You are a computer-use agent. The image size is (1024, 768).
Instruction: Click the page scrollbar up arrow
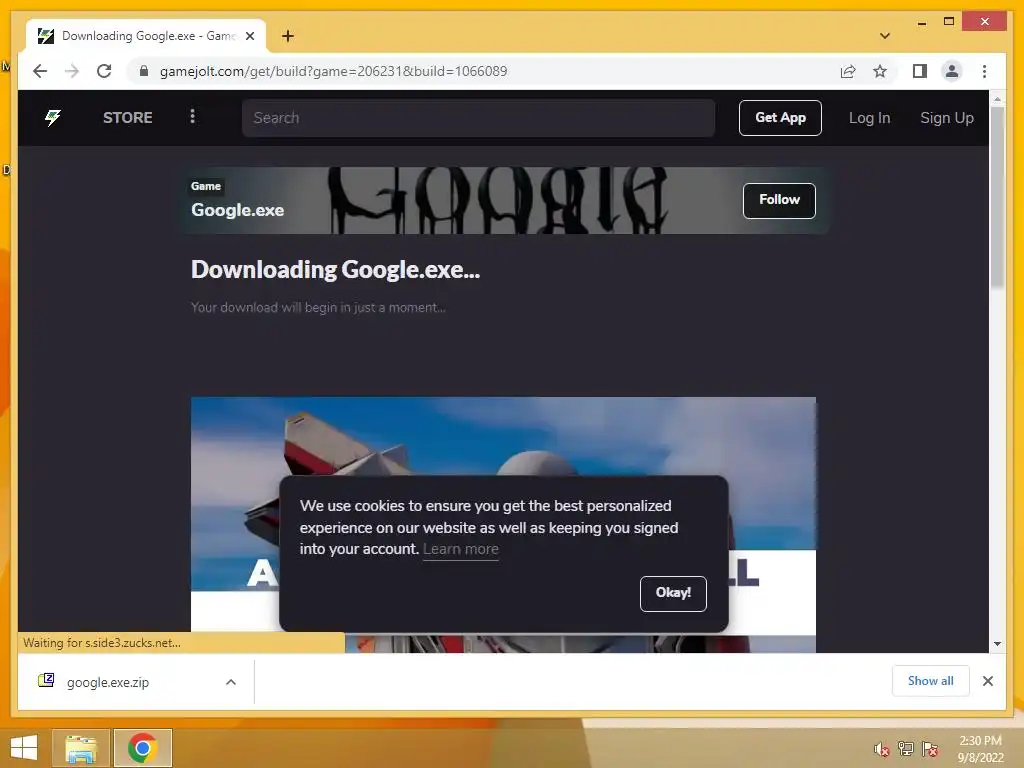997,99
